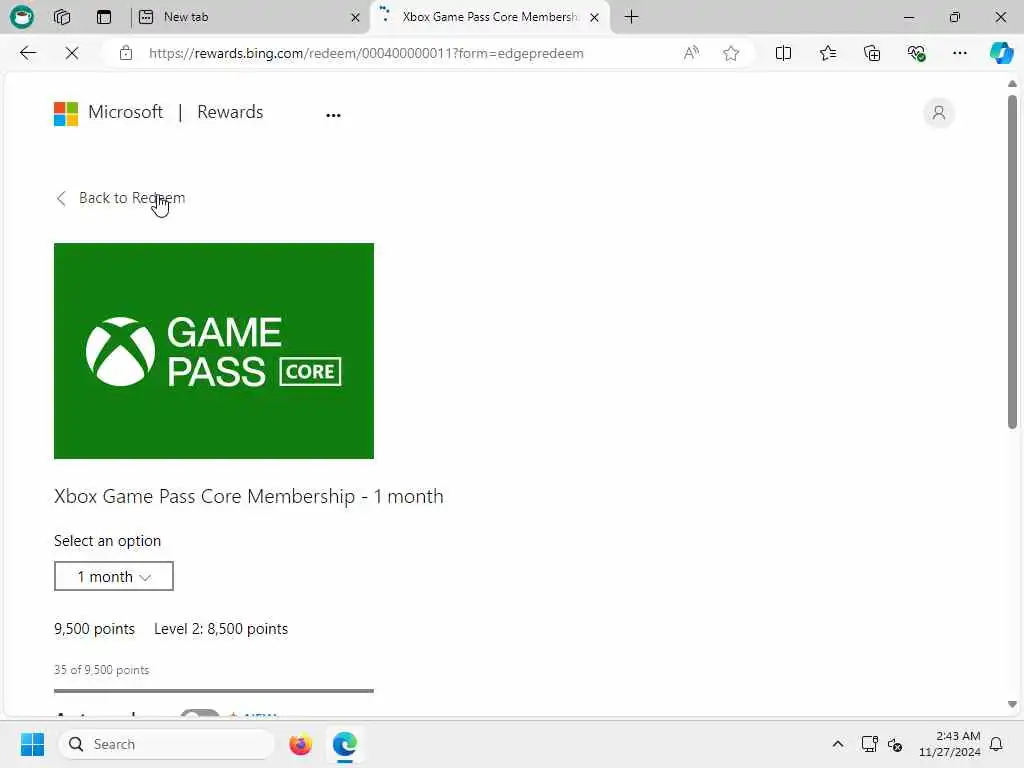Open the Read aloud icon
The image size is (1024, 768).
691,53
